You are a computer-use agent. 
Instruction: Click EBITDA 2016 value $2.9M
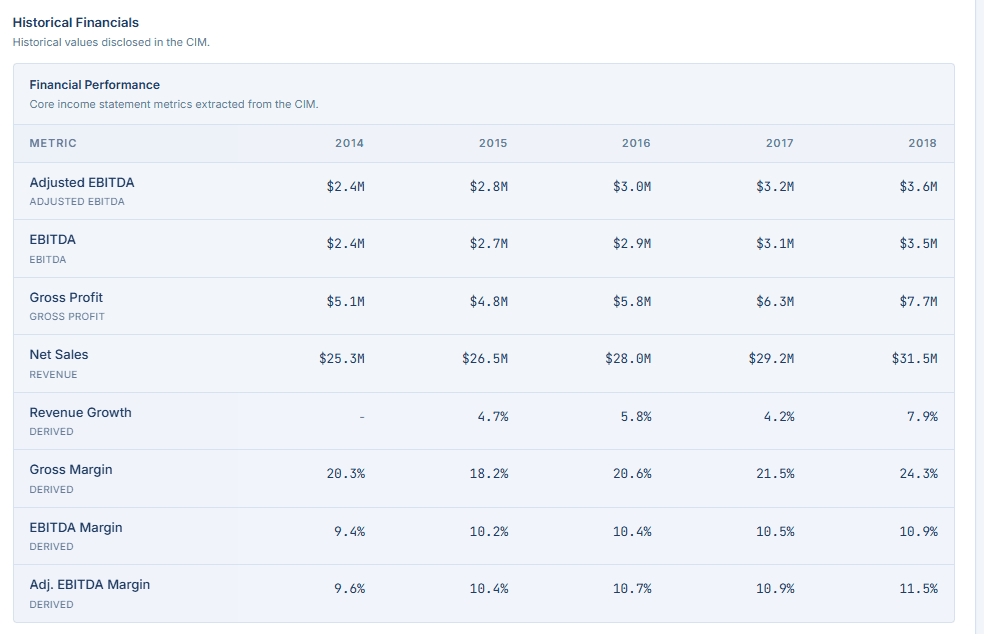coord(631,244)
